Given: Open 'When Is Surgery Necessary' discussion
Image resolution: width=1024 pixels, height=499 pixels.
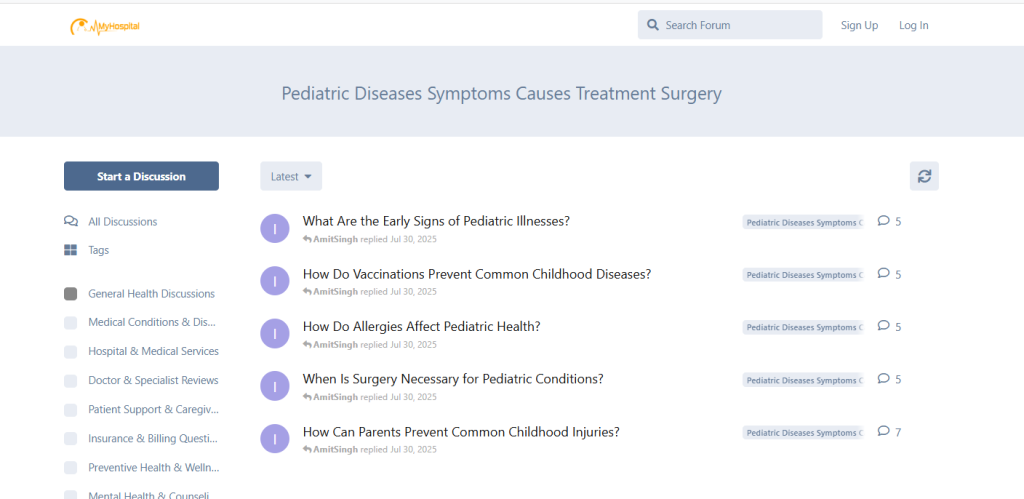Looking at the screenshot, I should (x=453, y=379).
